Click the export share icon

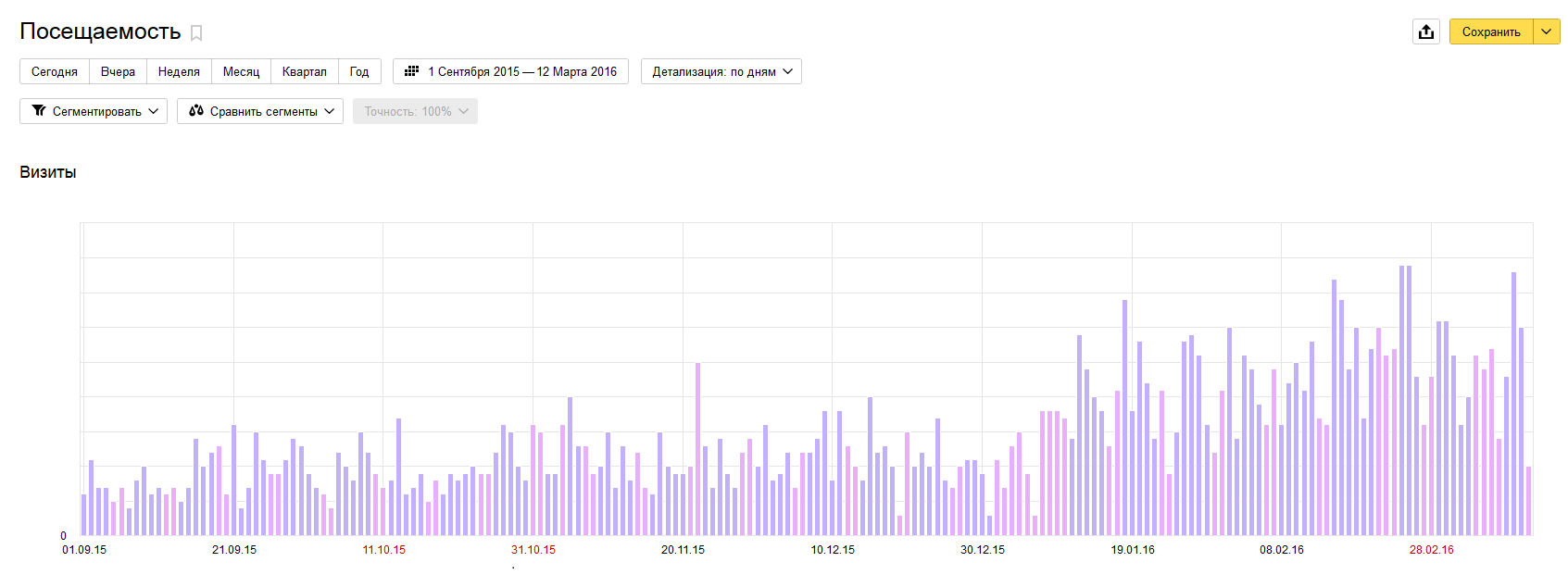[x=1426, y=31]
